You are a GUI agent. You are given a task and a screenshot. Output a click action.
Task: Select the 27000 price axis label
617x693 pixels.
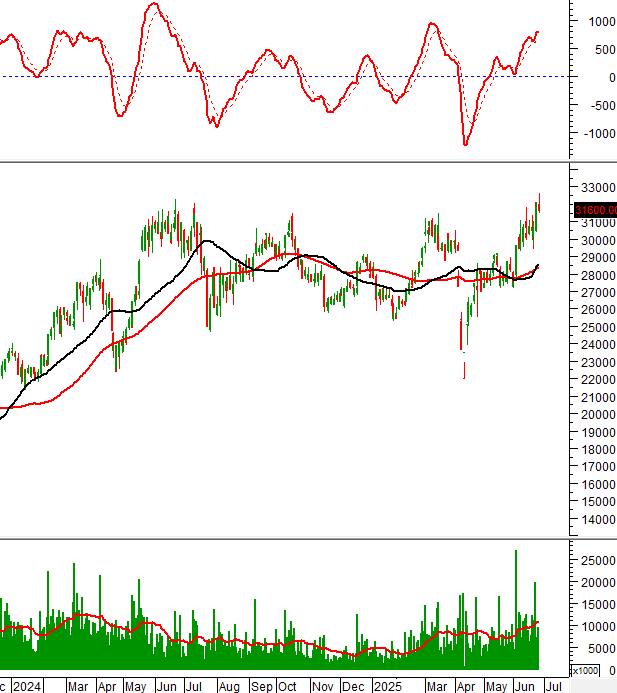tap(598, 293)
